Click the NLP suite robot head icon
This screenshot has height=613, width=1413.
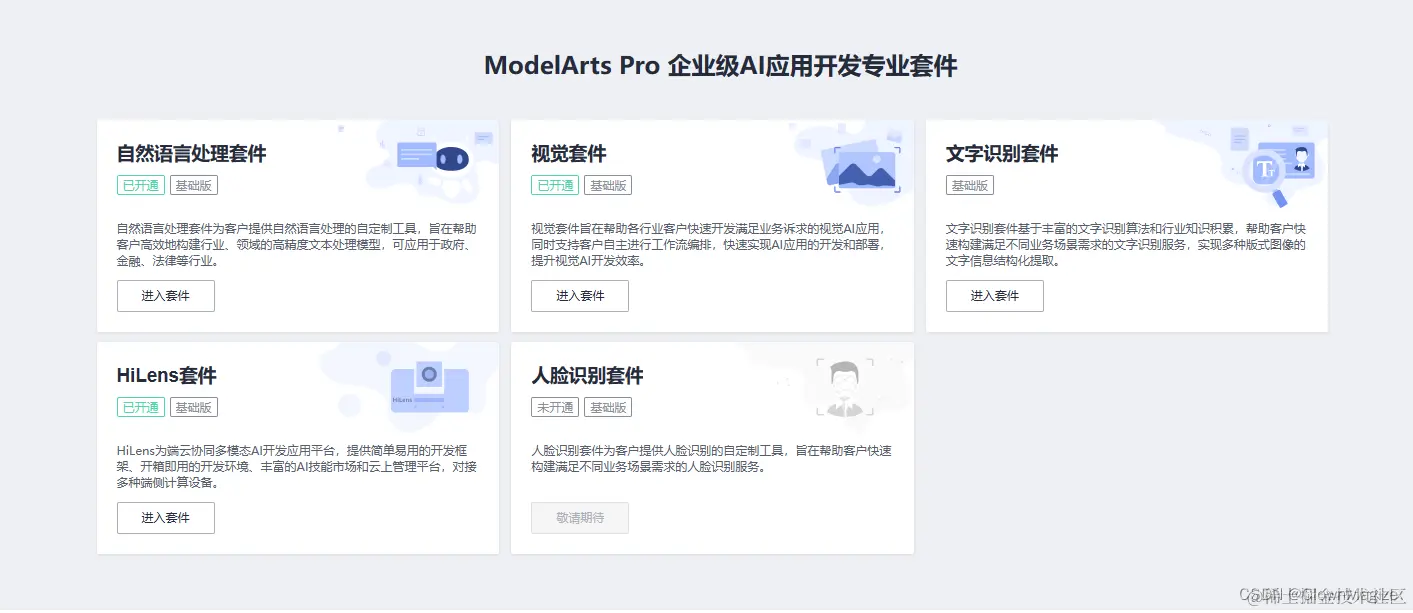[x=452, y=156]
